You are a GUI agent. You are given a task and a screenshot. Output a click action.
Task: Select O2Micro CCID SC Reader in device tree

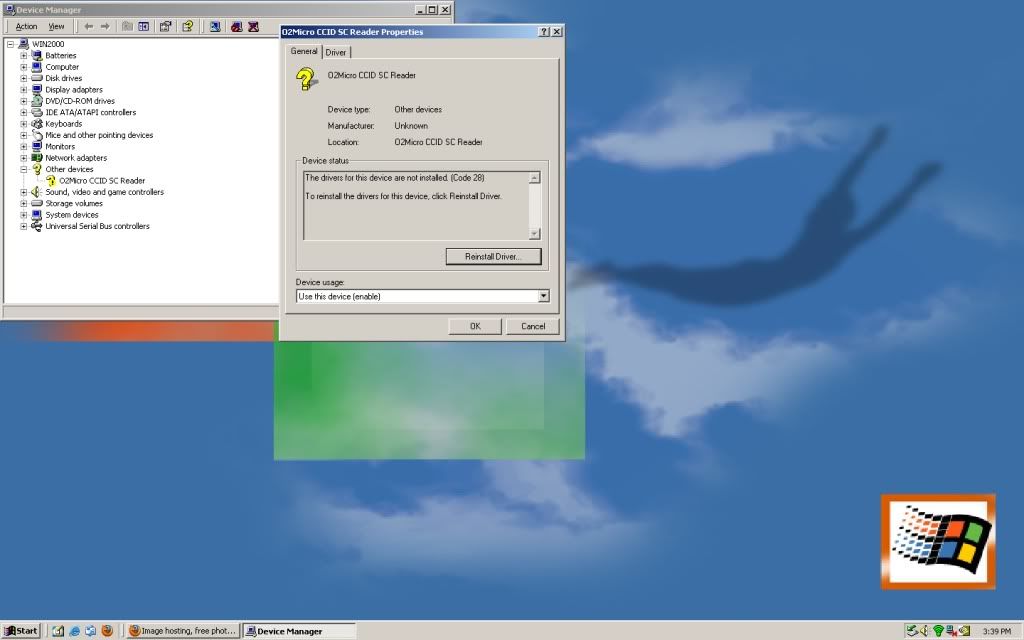tap(102, 181)
